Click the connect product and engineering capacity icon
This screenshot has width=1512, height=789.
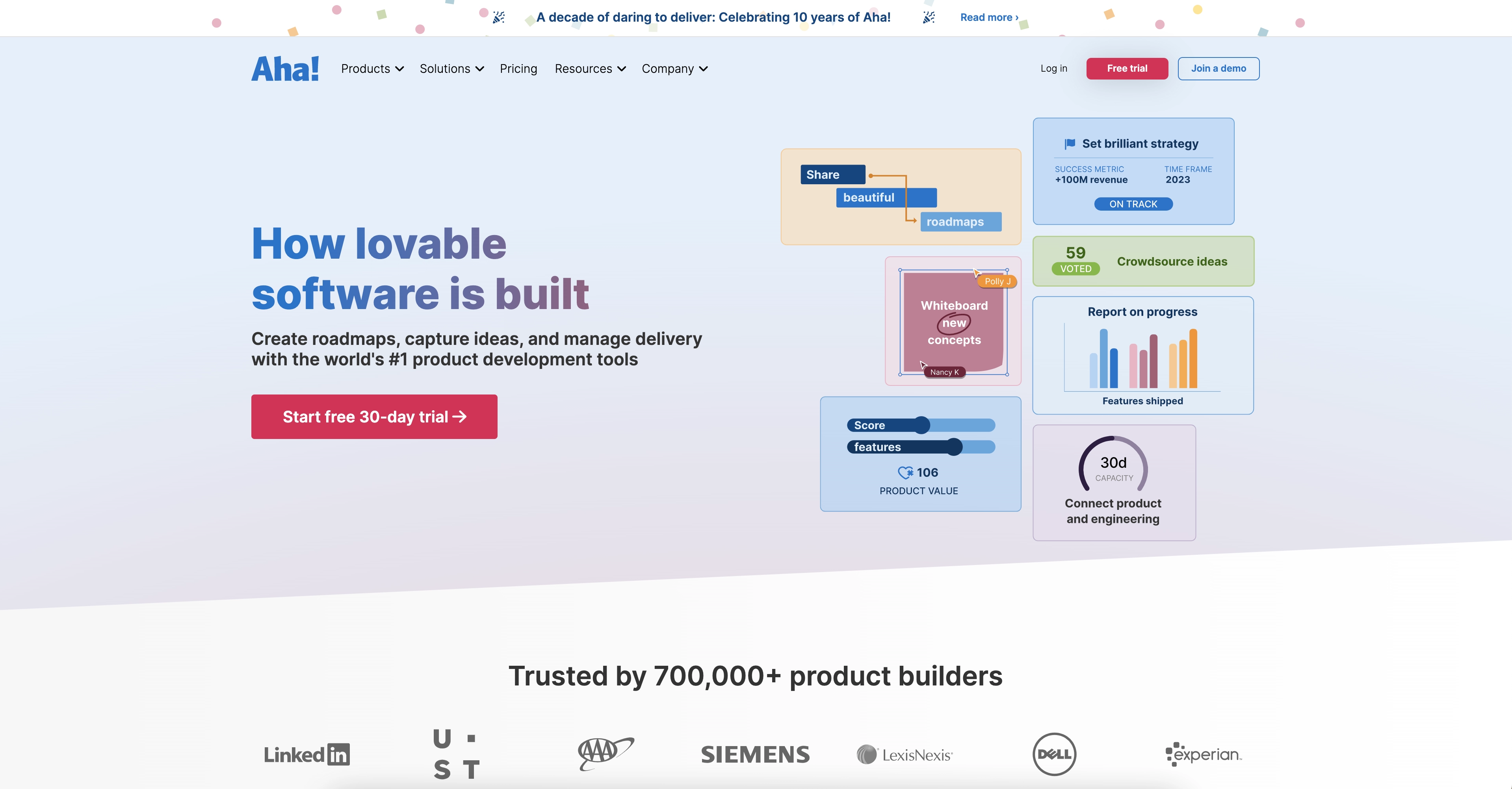coord(1113,464)
